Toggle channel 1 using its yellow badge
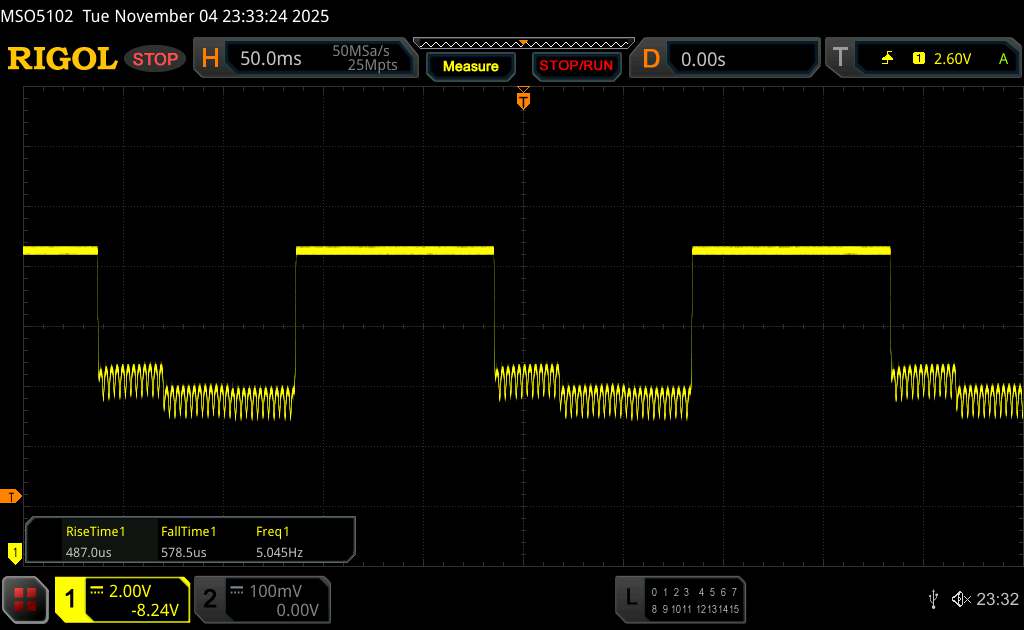The image size is (1024, 630). (x=71, y=598)
